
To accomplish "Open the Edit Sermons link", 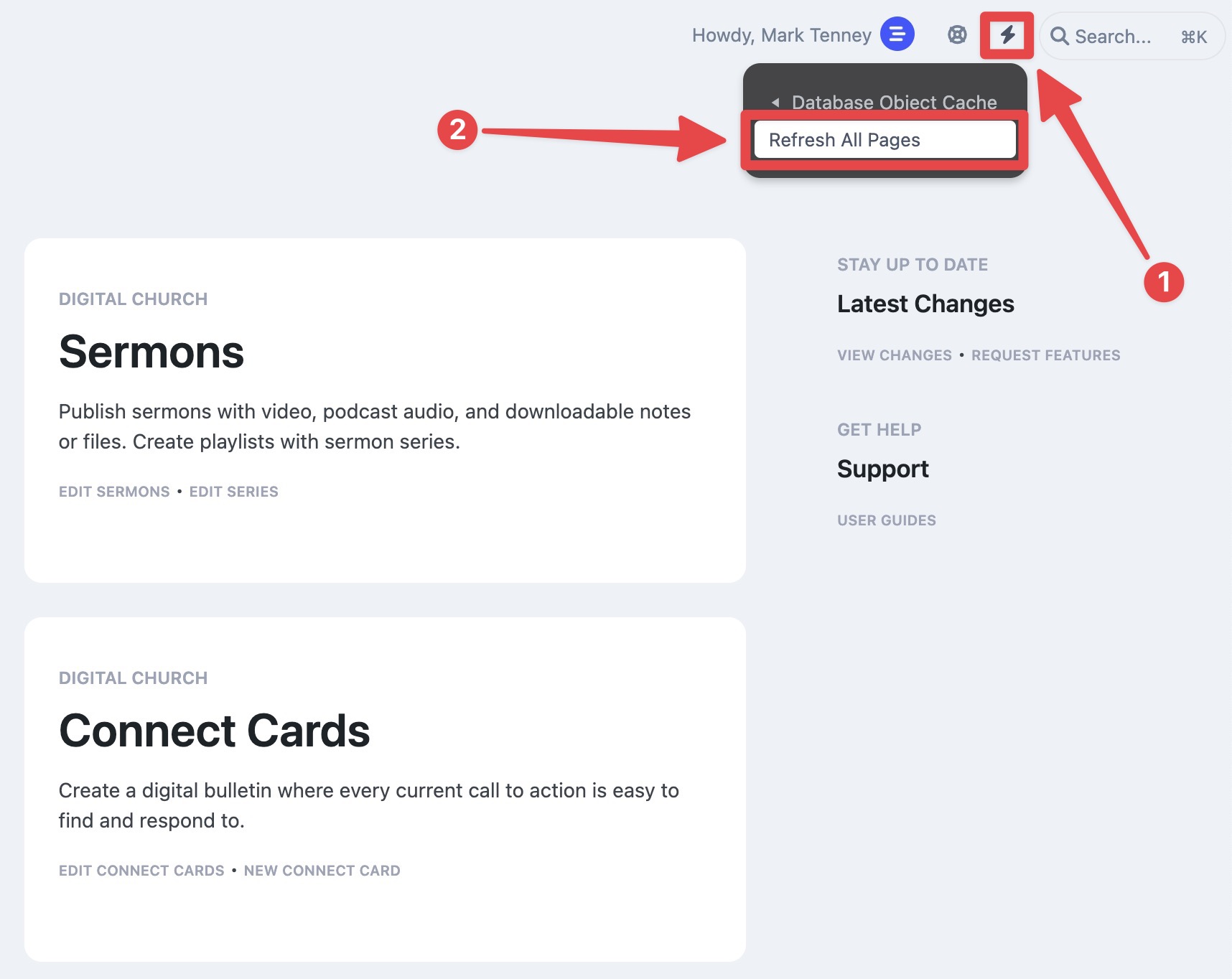I will (114, 492).
